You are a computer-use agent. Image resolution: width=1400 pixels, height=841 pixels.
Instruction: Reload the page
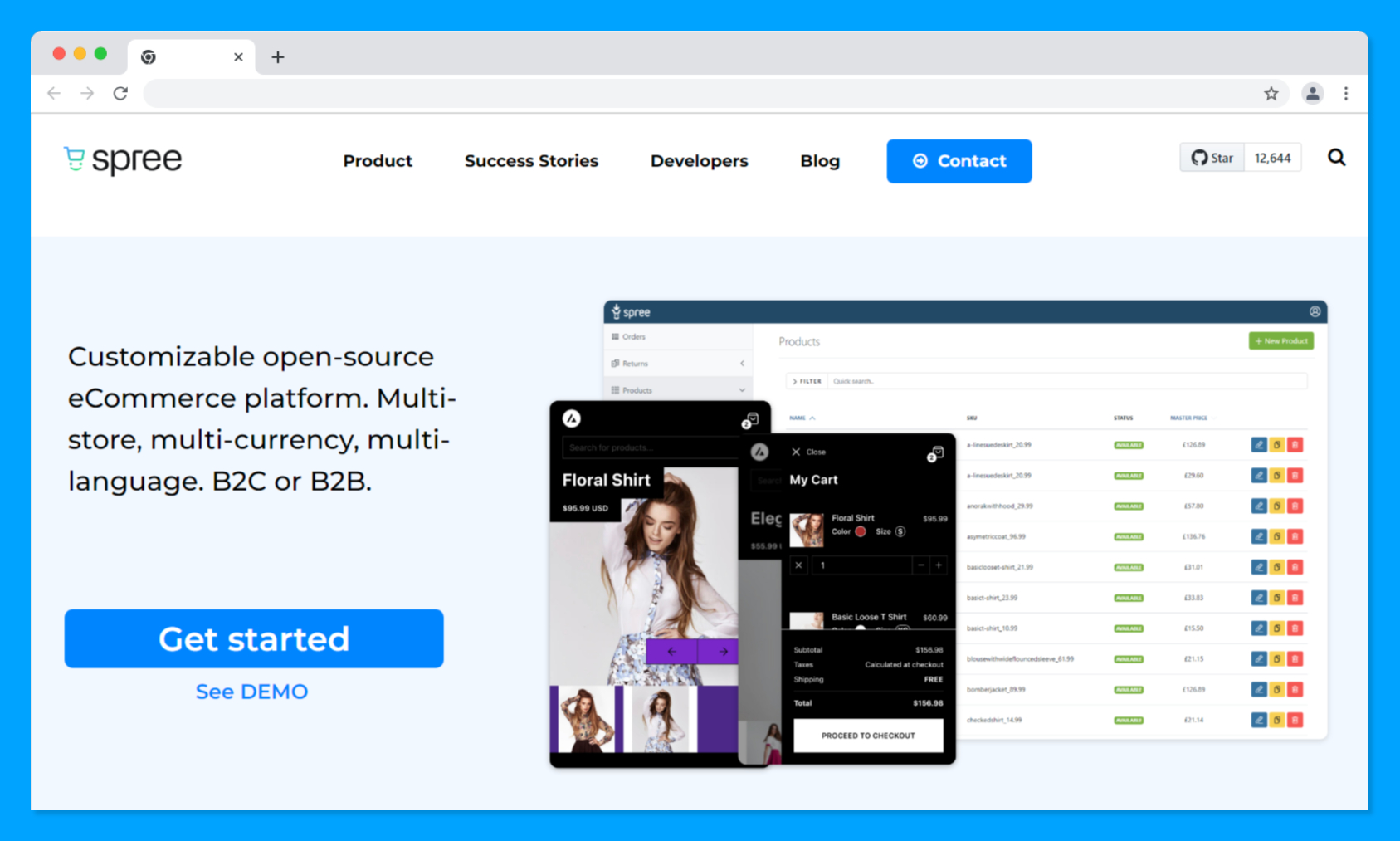click(x=120, y=93)
